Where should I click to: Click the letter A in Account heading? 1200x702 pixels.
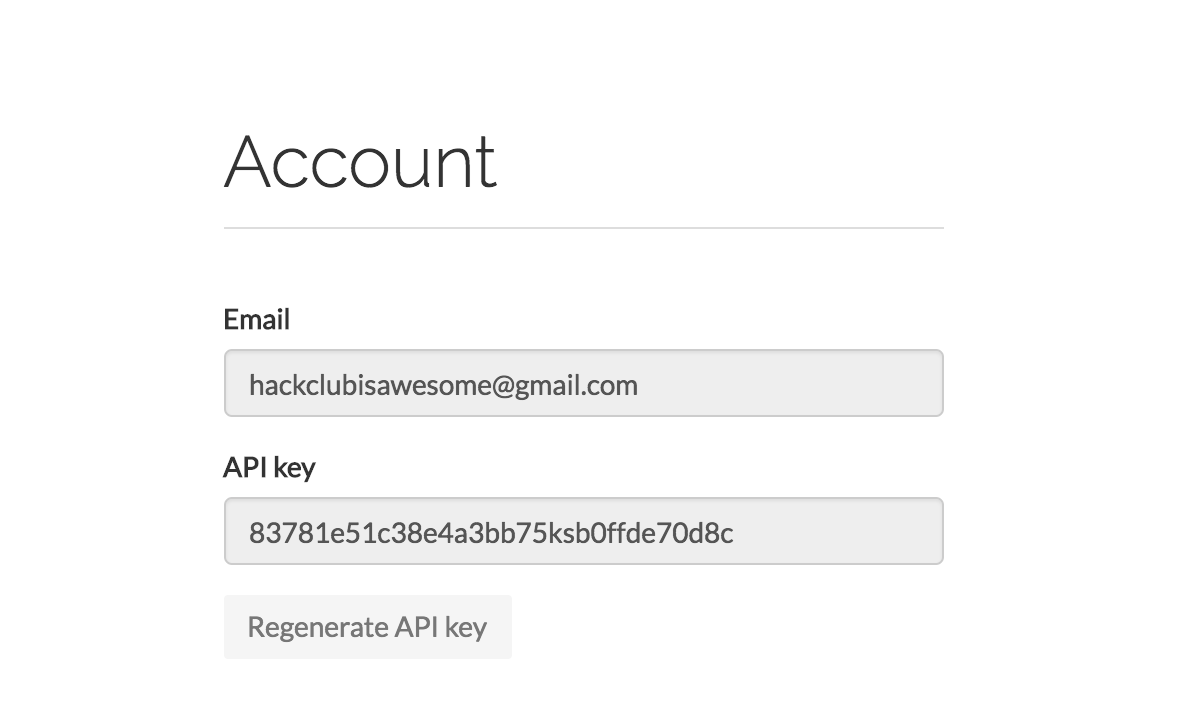point(249,160)
